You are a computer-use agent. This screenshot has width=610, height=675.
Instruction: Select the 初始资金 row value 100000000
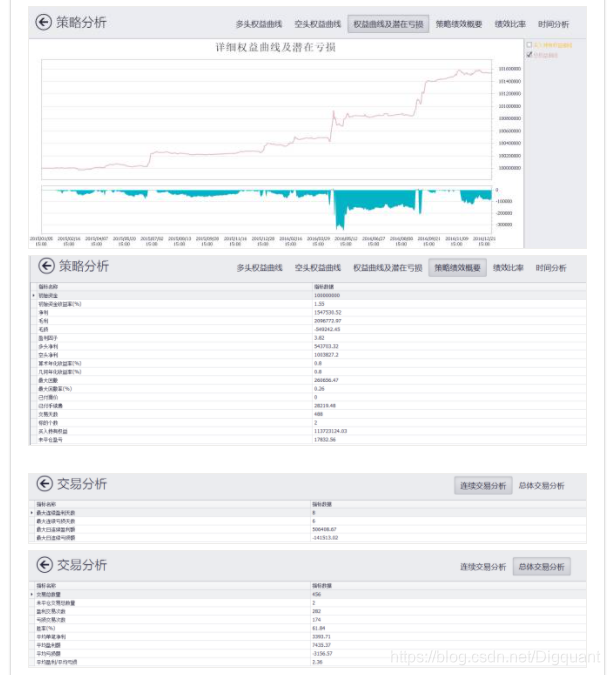tap(327, 295)
